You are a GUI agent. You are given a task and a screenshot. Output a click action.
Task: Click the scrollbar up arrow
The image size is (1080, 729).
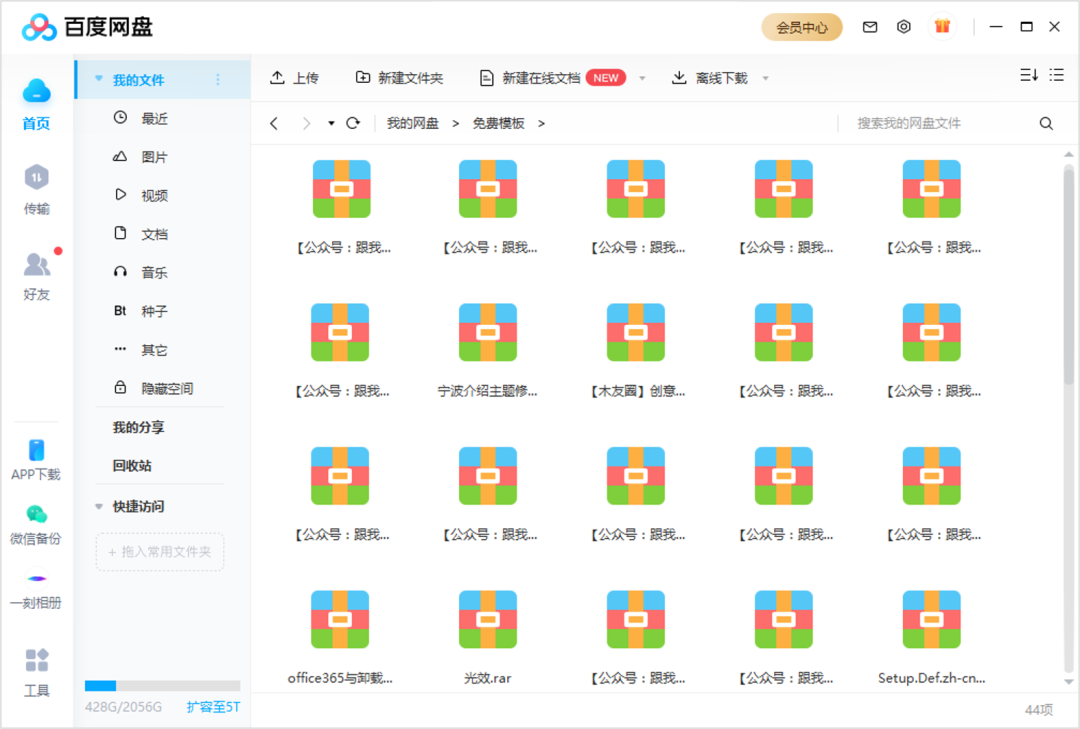click(1068, 154)
